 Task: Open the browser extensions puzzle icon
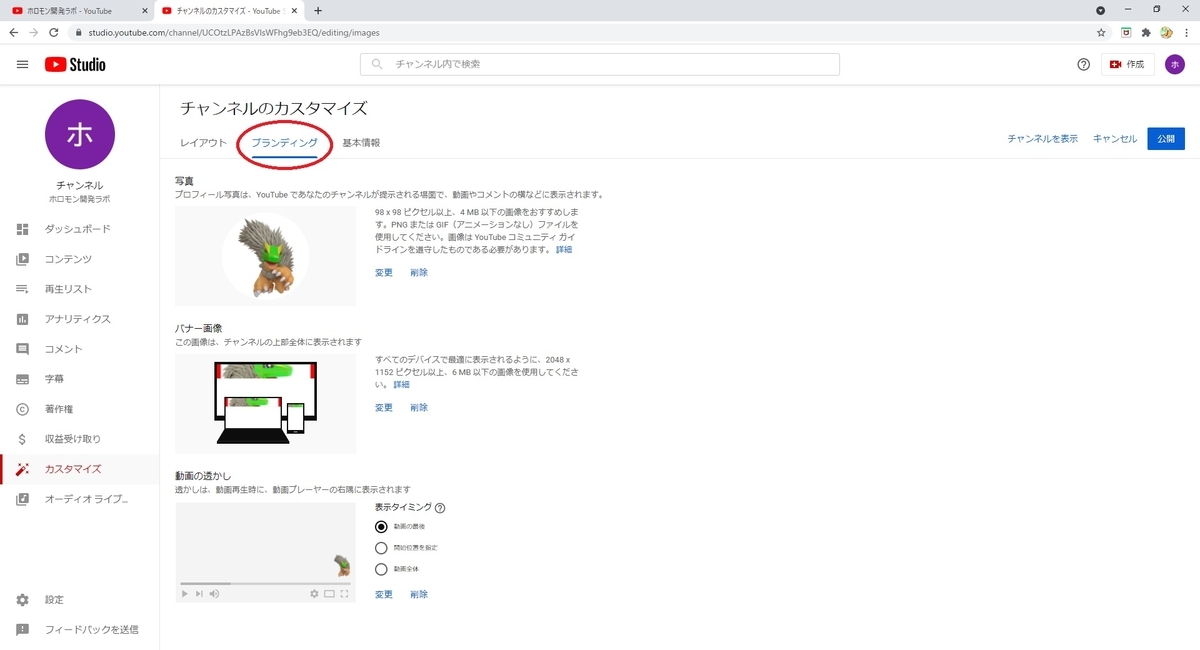[1146, 32]
